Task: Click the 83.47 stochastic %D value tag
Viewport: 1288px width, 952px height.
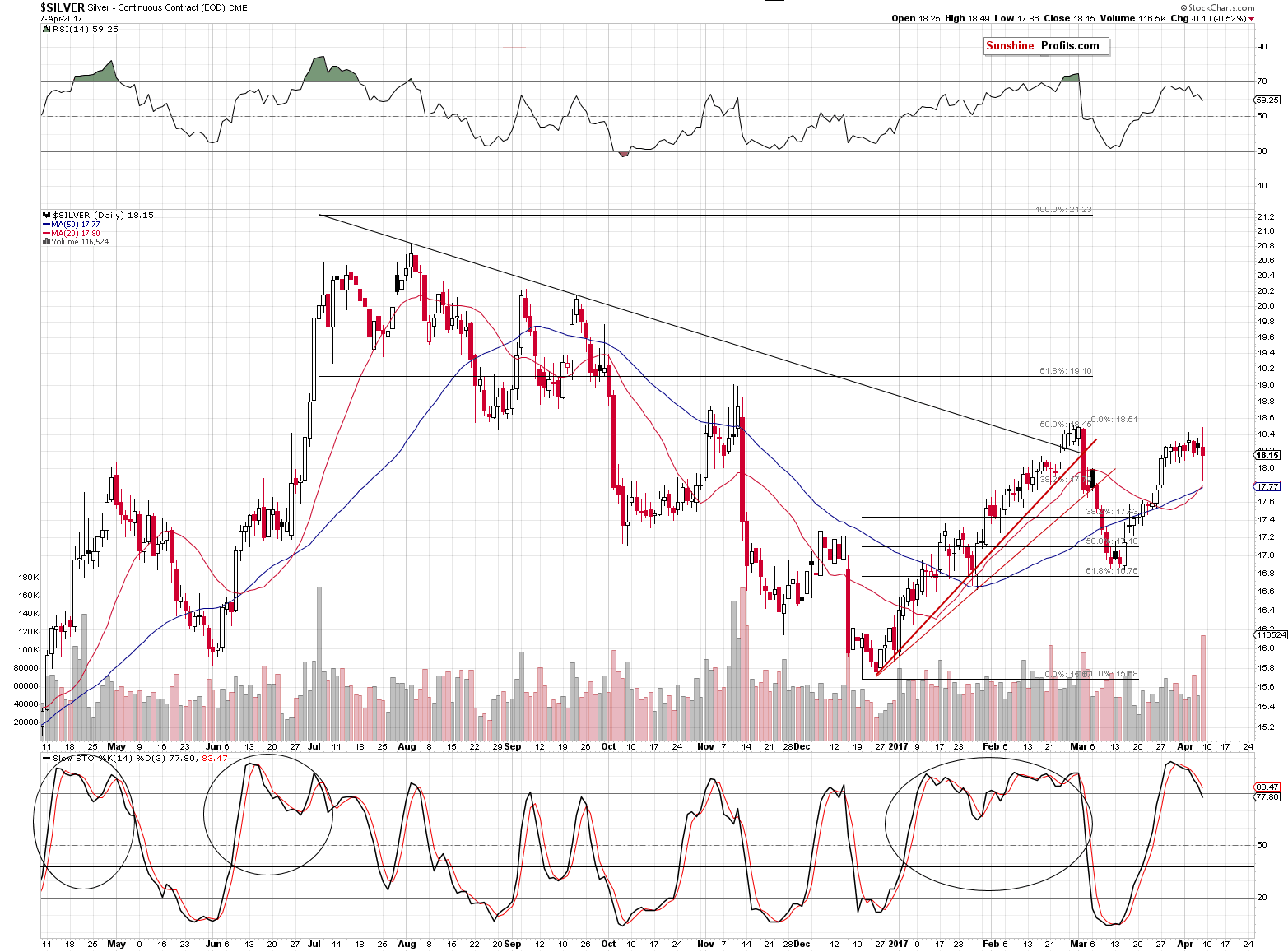Action: (x=1267, y=787)
